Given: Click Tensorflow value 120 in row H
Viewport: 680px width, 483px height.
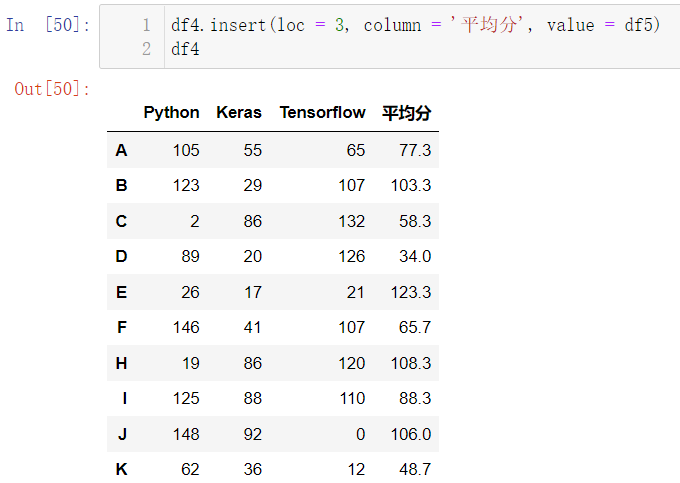Looking at the screenshot, I should coord(352,363).
